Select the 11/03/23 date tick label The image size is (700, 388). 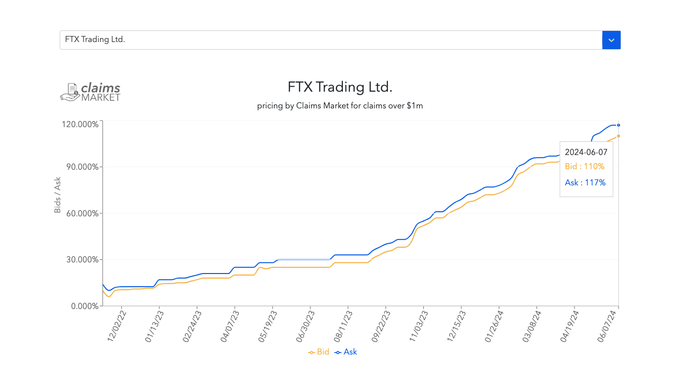point(419,326)
